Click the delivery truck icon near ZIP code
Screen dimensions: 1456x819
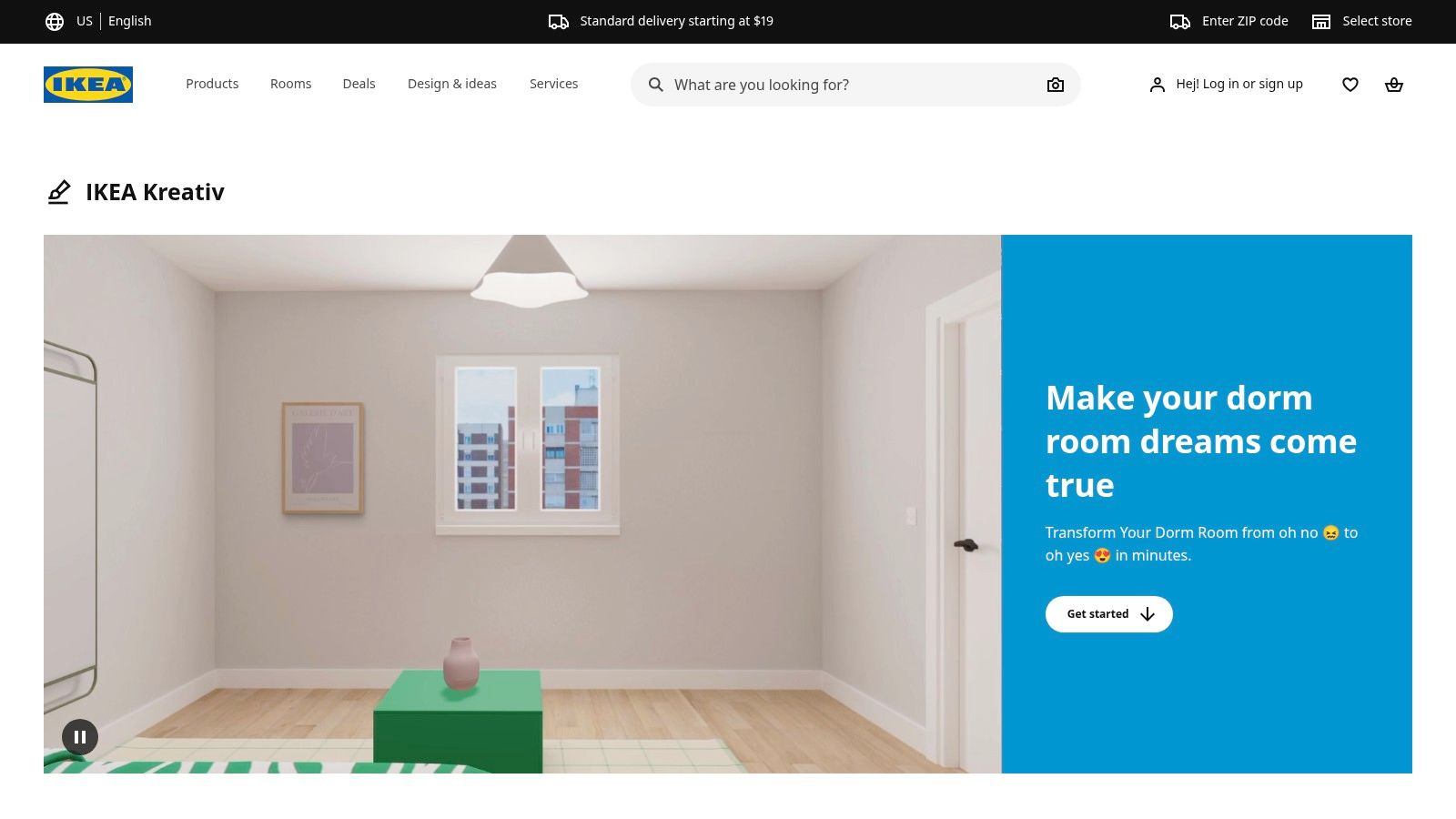coord(1180,21)
